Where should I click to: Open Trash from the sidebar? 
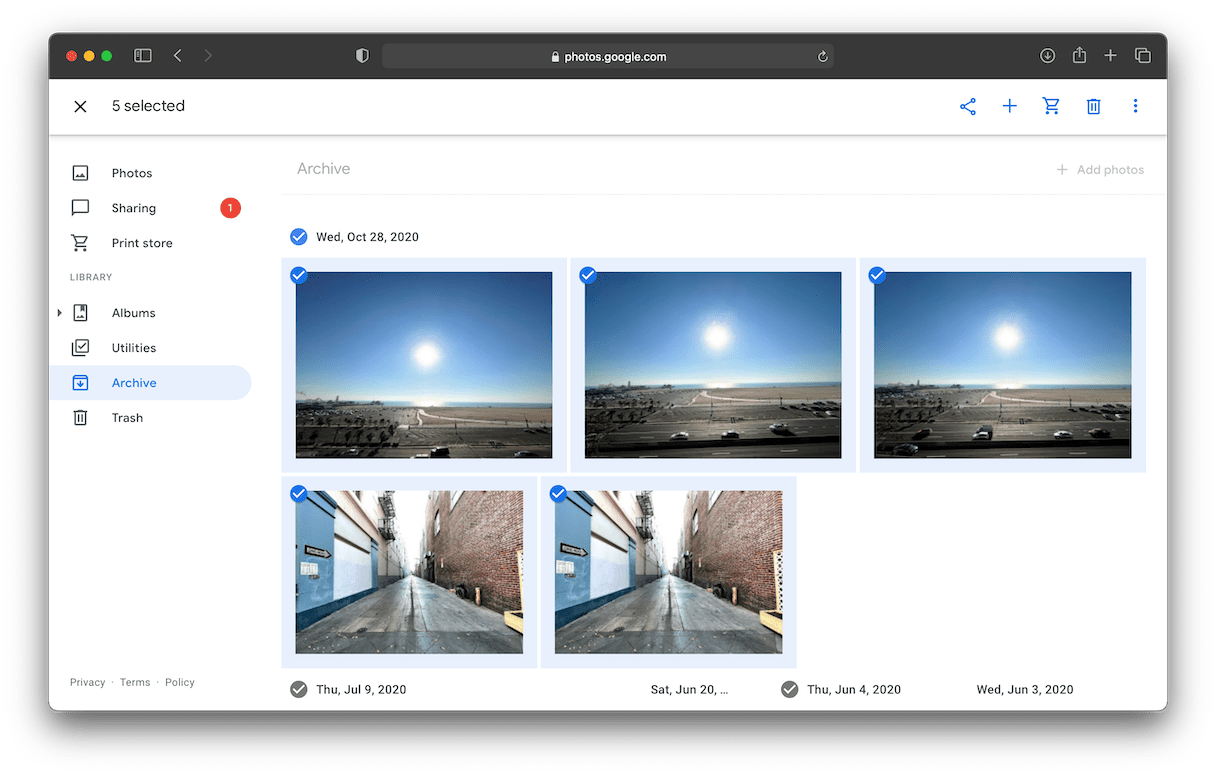click(x=127, y=417)
